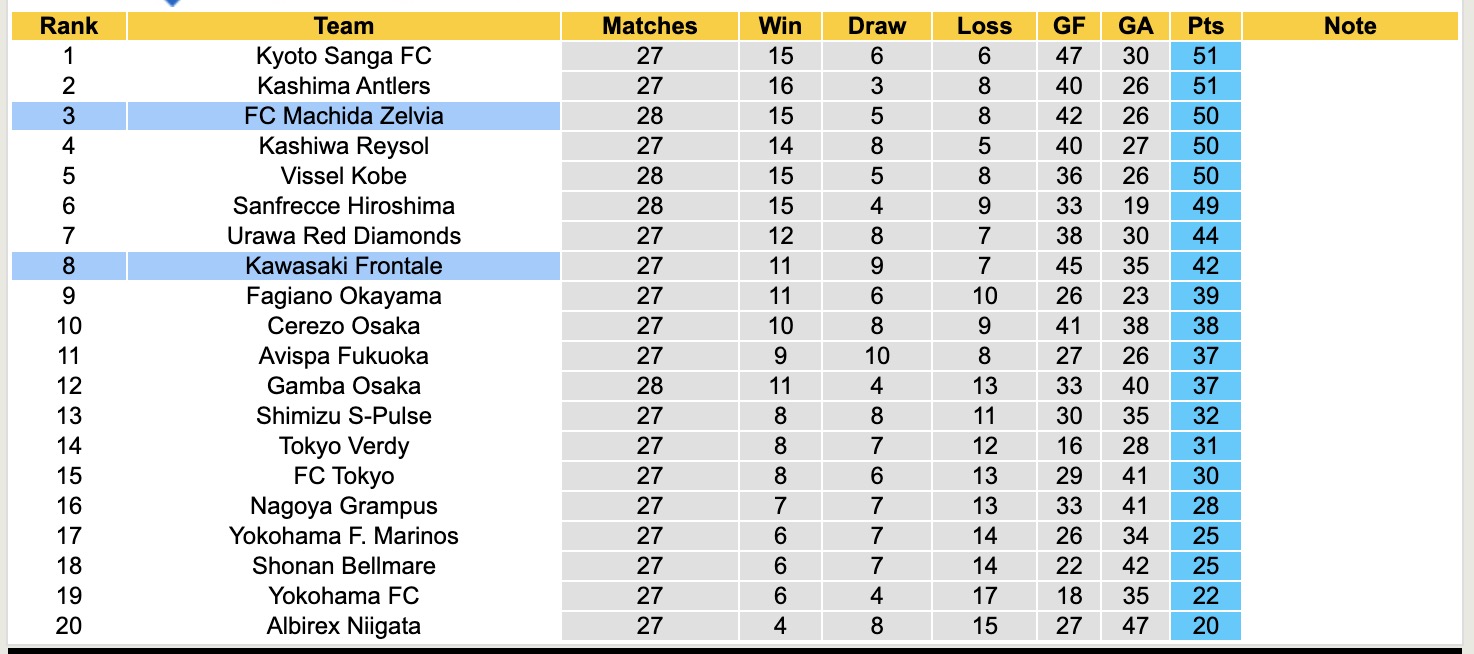Select the Win column header
Screen dimensions: 1474x654
pyautogui.click(x=780, y=26)
